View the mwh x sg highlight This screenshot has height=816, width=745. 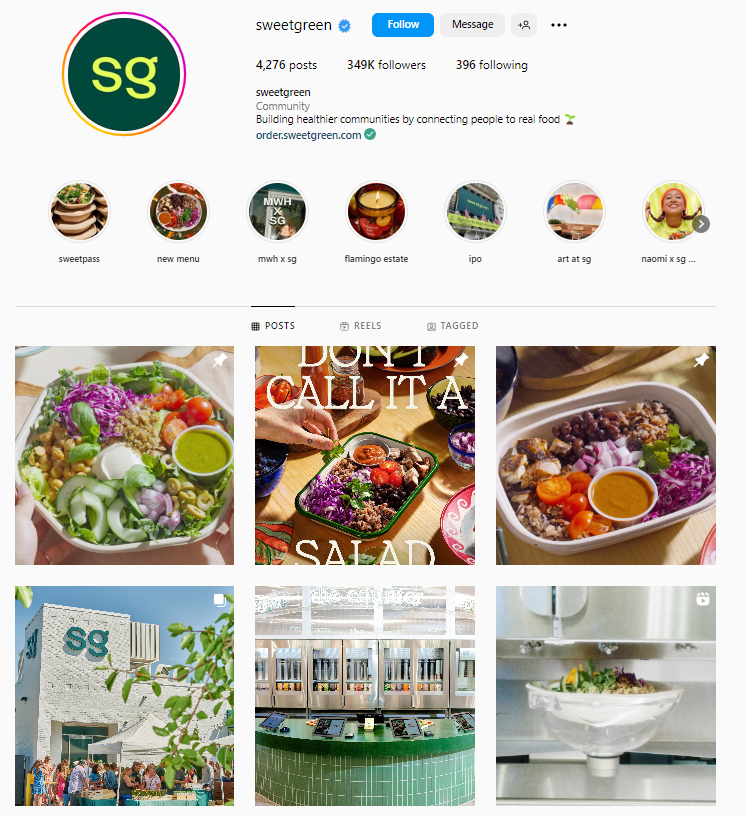pos(277,212)
